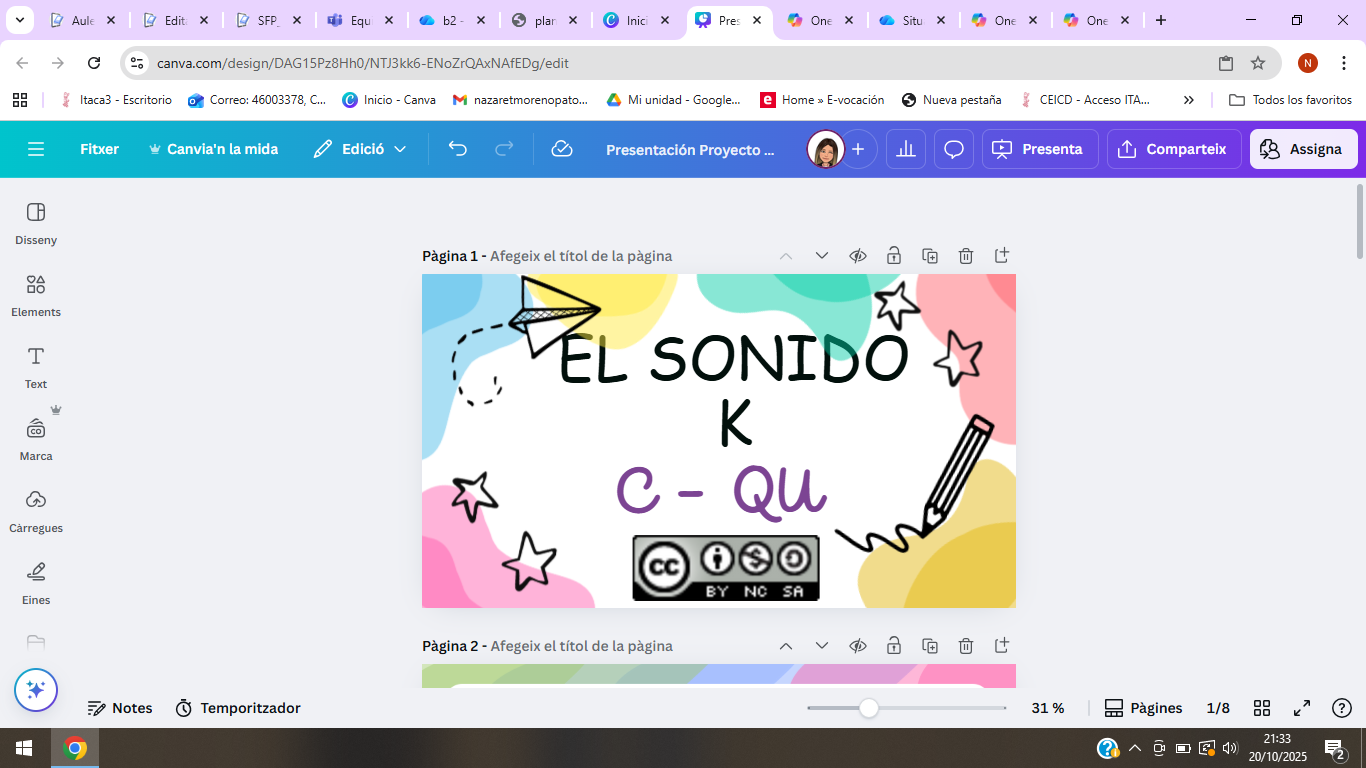Open the Eines tools panel
The height and width of the screenshot is (768, 1366).
(36, 583)
